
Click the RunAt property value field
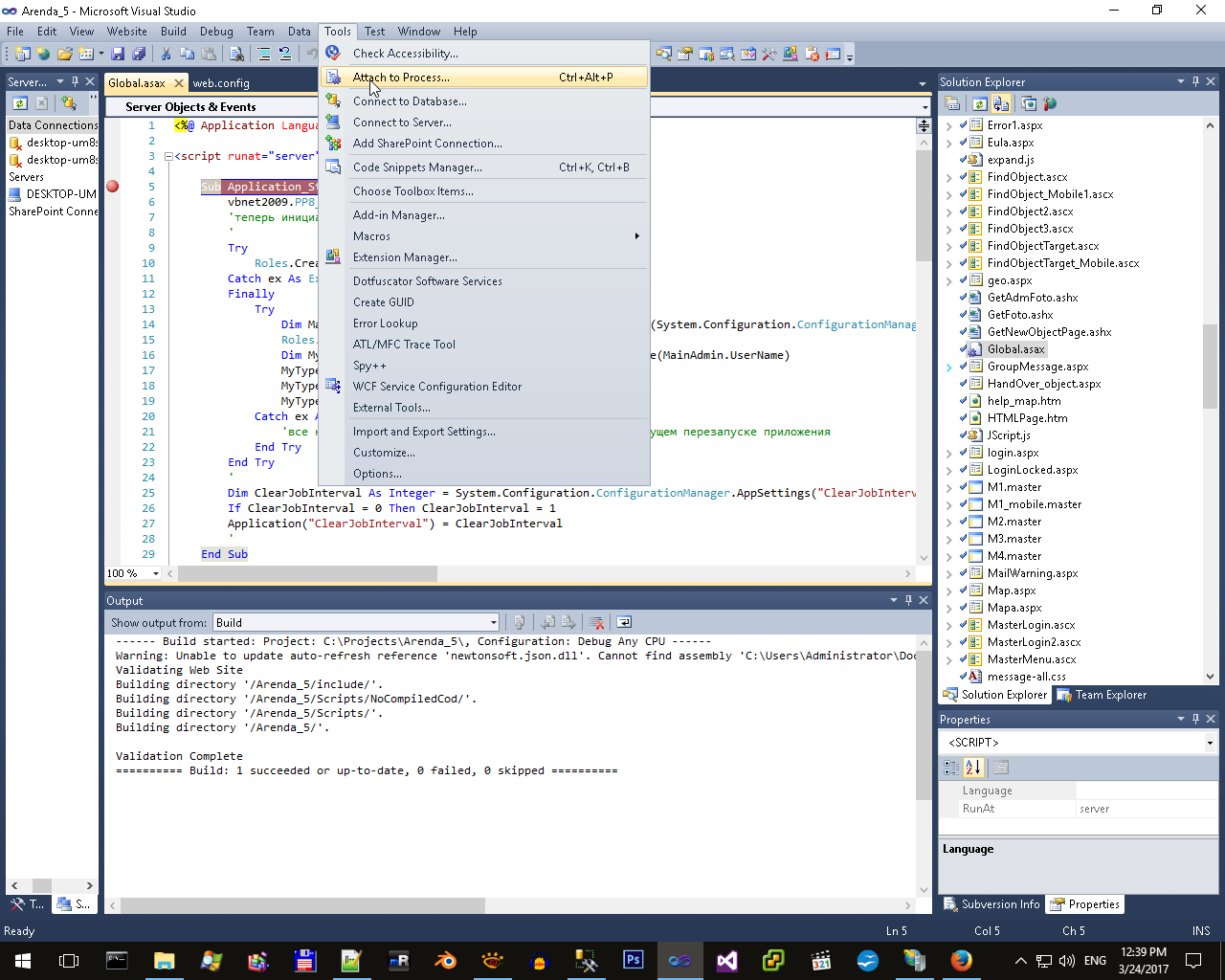1147,809
